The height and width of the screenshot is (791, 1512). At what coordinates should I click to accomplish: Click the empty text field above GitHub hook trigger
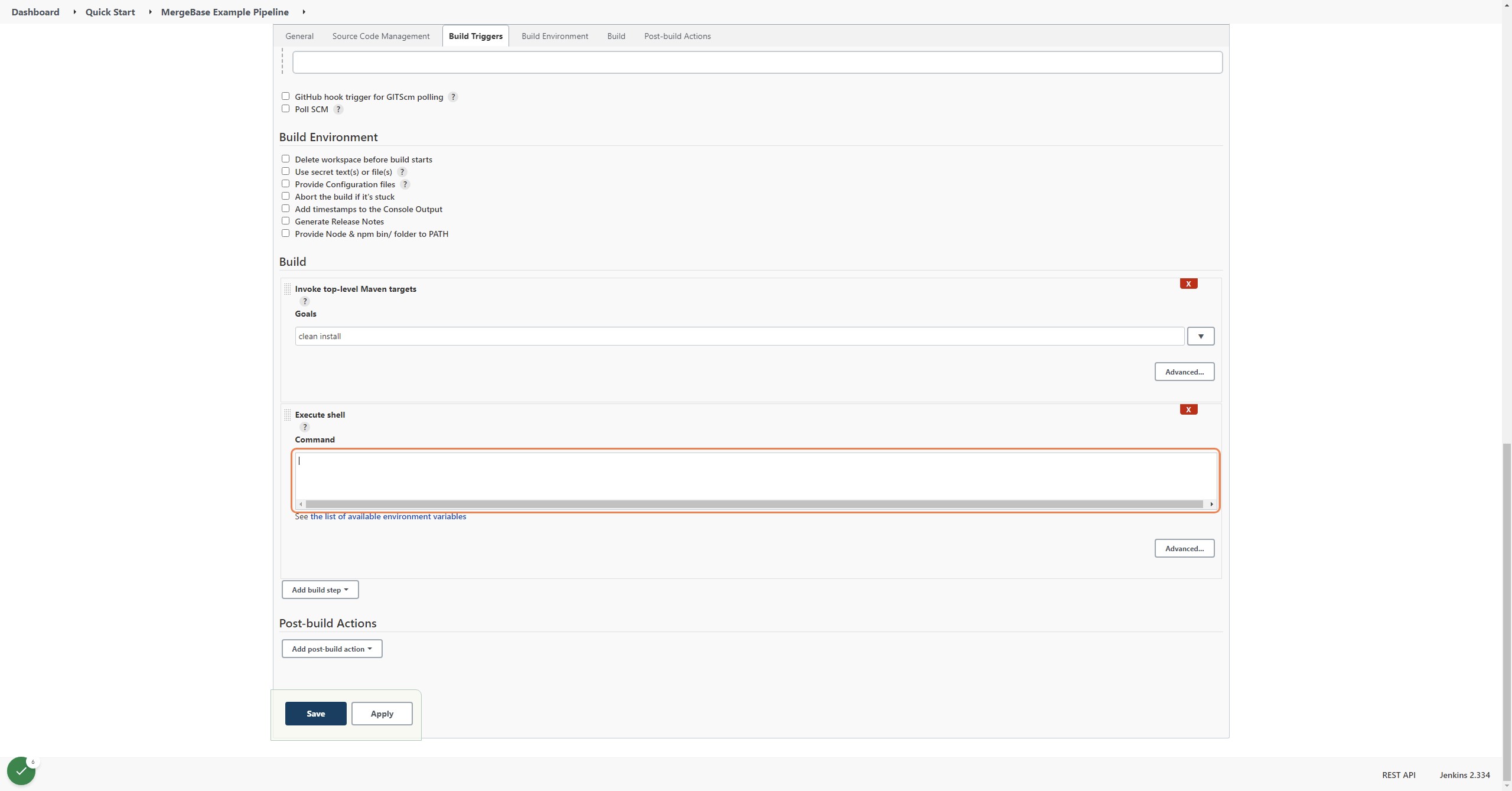click(x=757, y=63)
